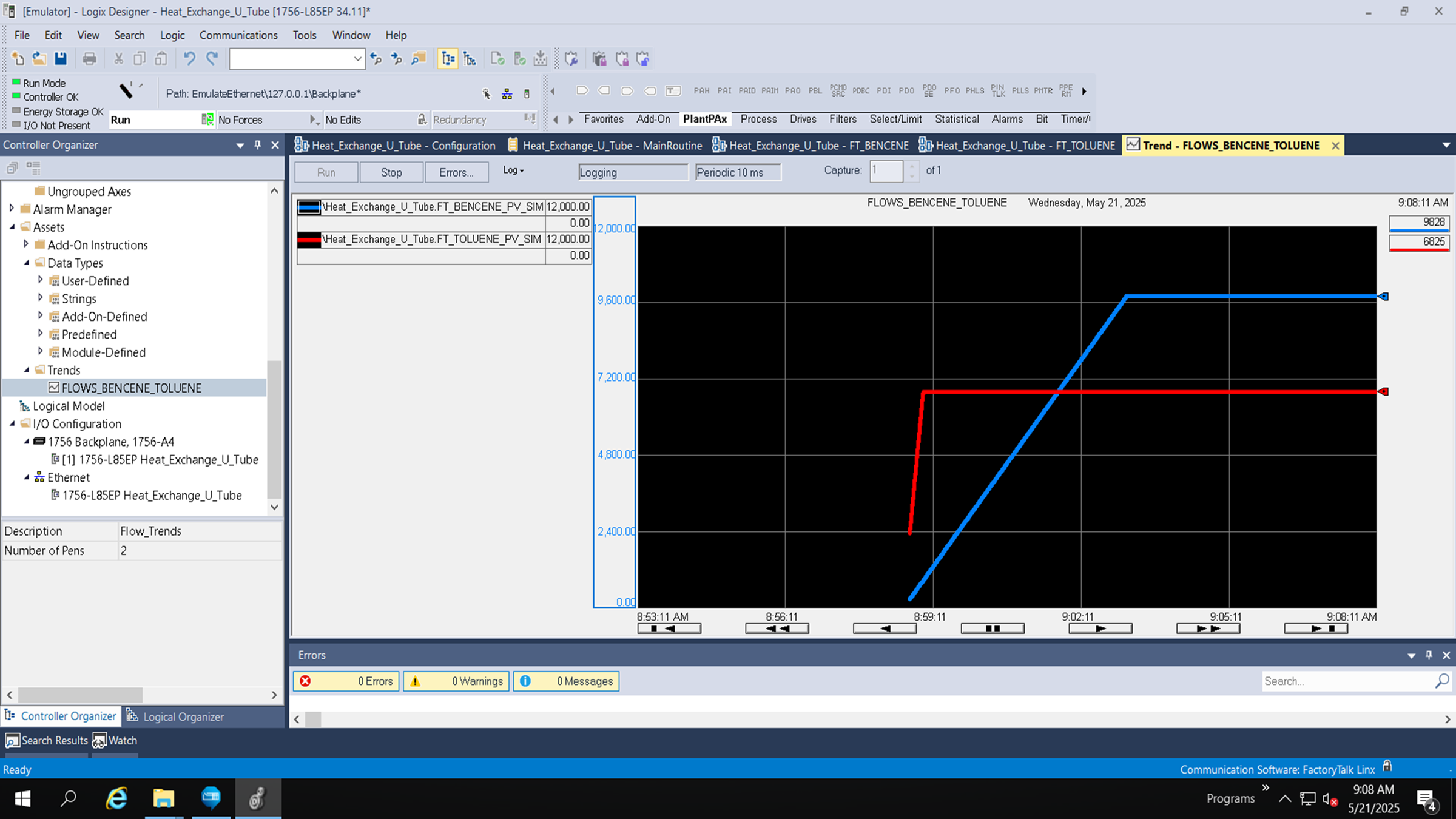Switch to the FT_TOLUENE document tab
Viewport: 1456px width, 819px height.
tap(1017, 146)
